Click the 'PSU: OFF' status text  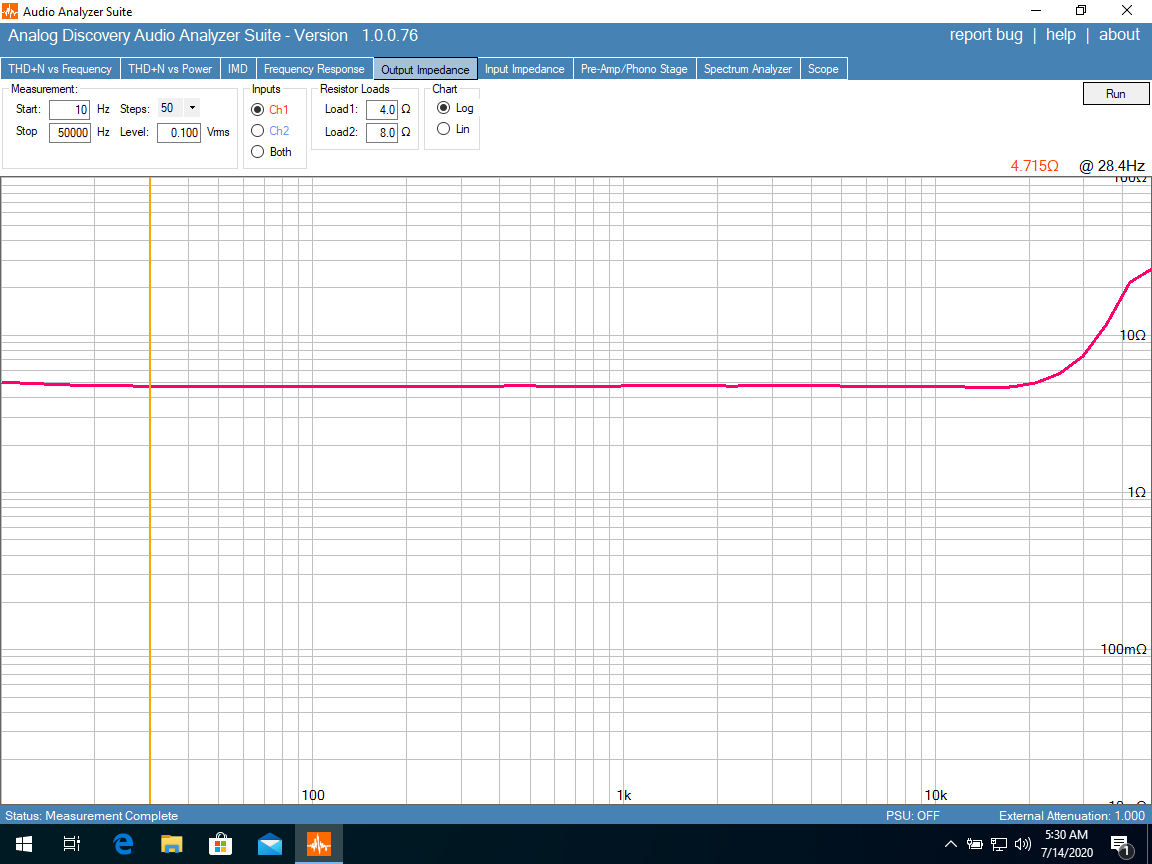pyautogui.click(x=912, y=816)
